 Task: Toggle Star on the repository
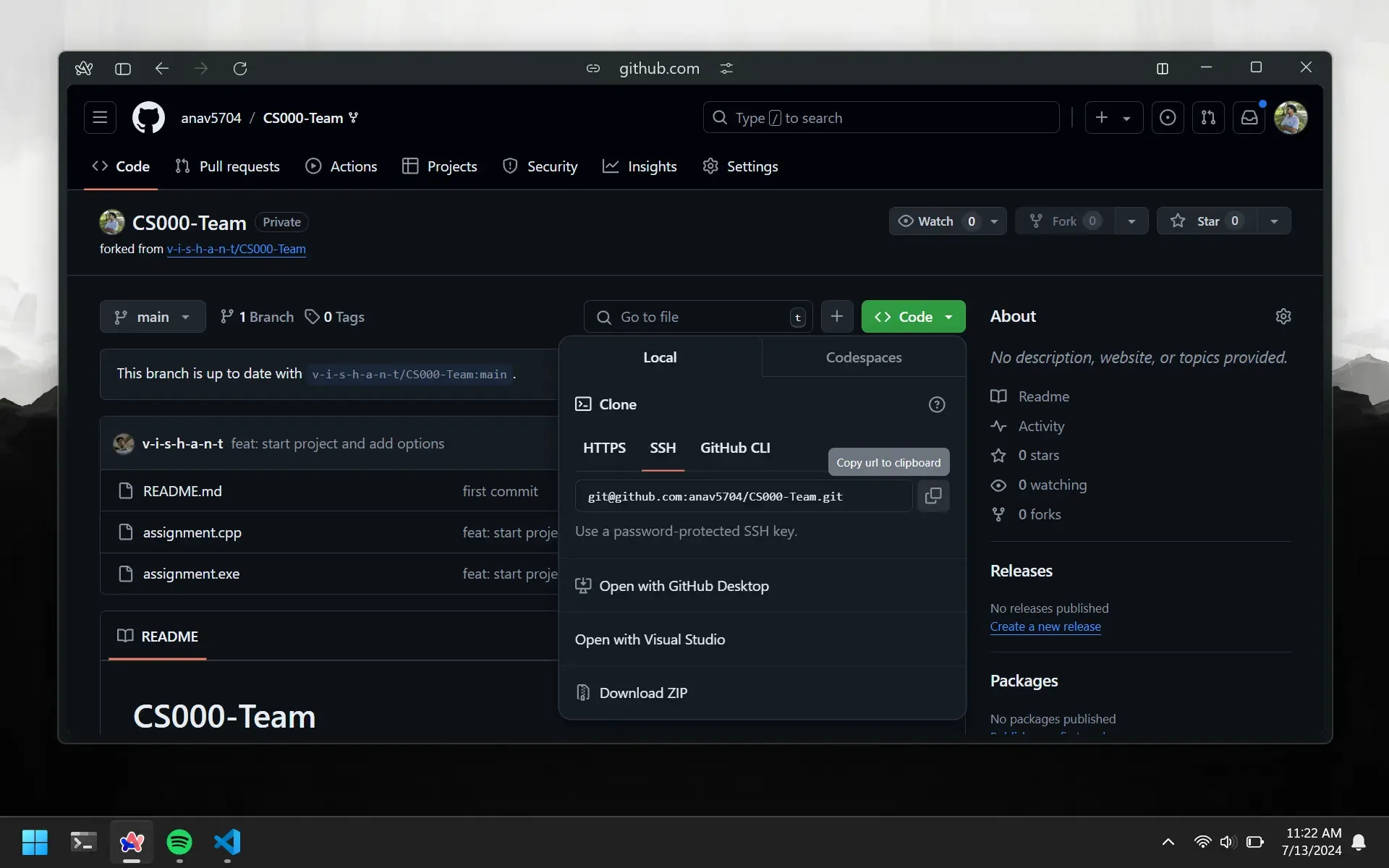(1207, 221)
